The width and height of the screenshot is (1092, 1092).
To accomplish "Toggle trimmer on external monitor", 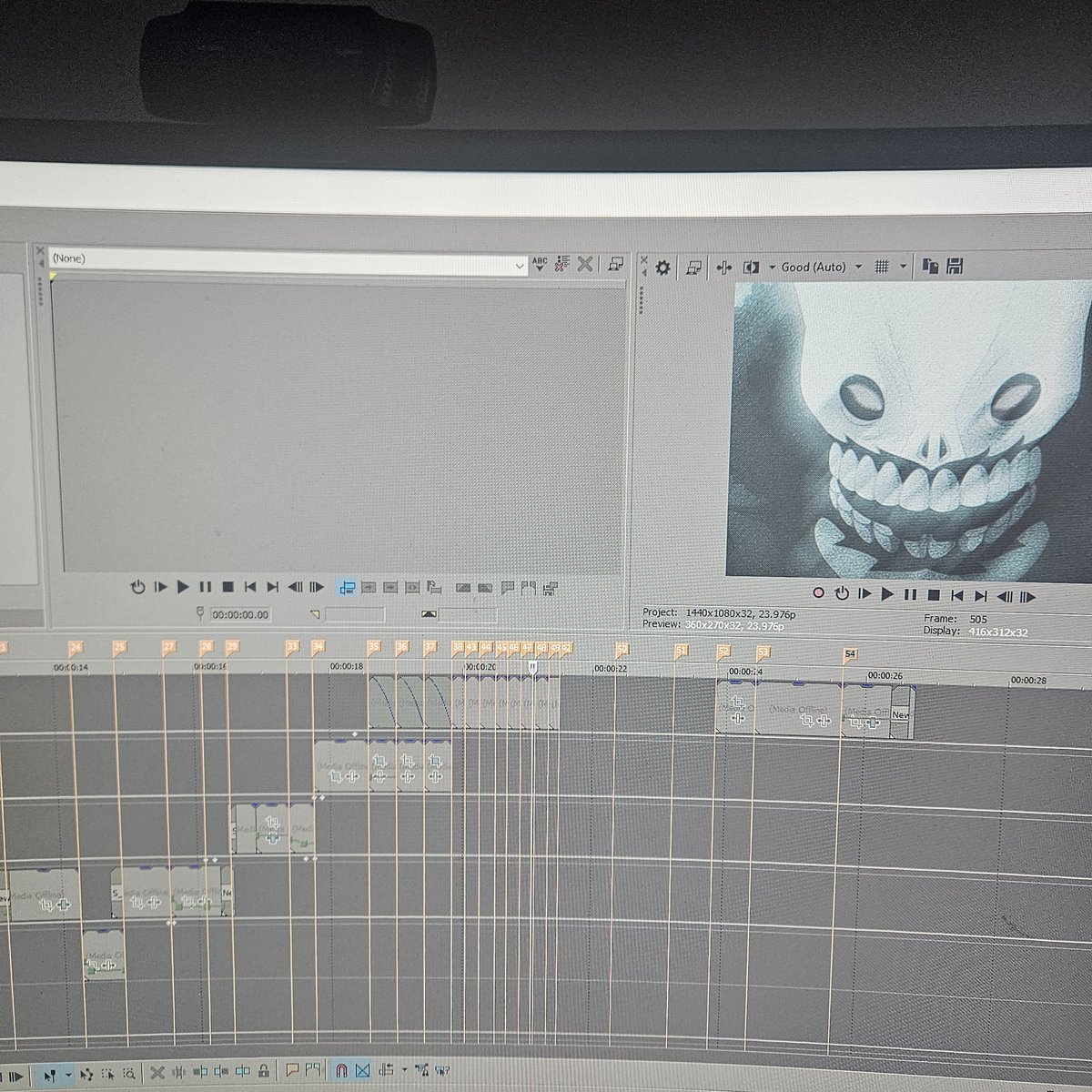I will click(x=616, y=264).
